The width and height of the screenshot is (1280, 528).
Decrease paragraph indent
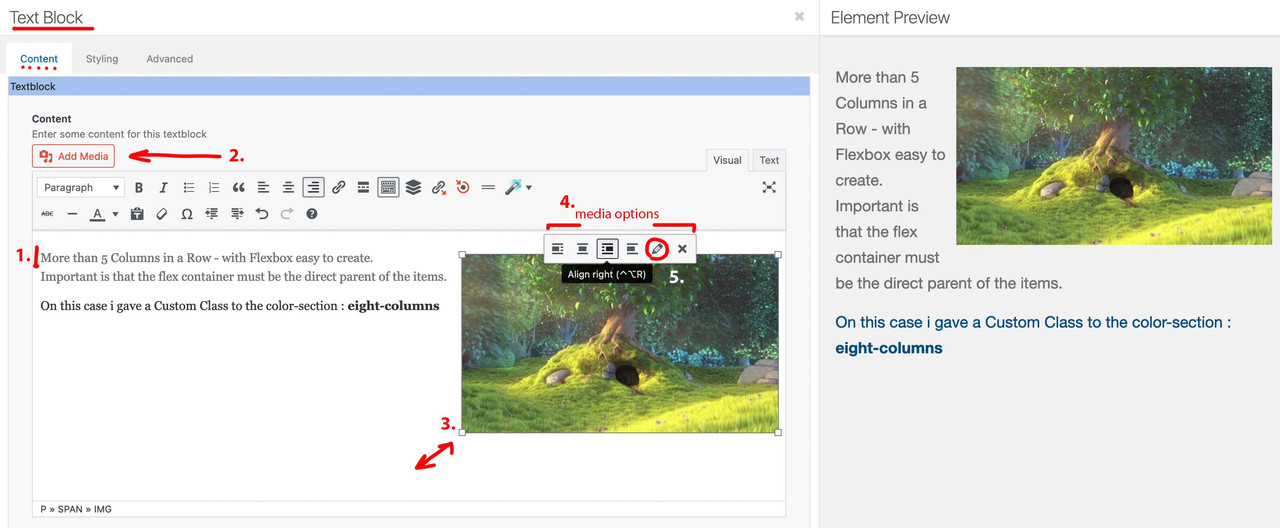(x=212, y=214)
